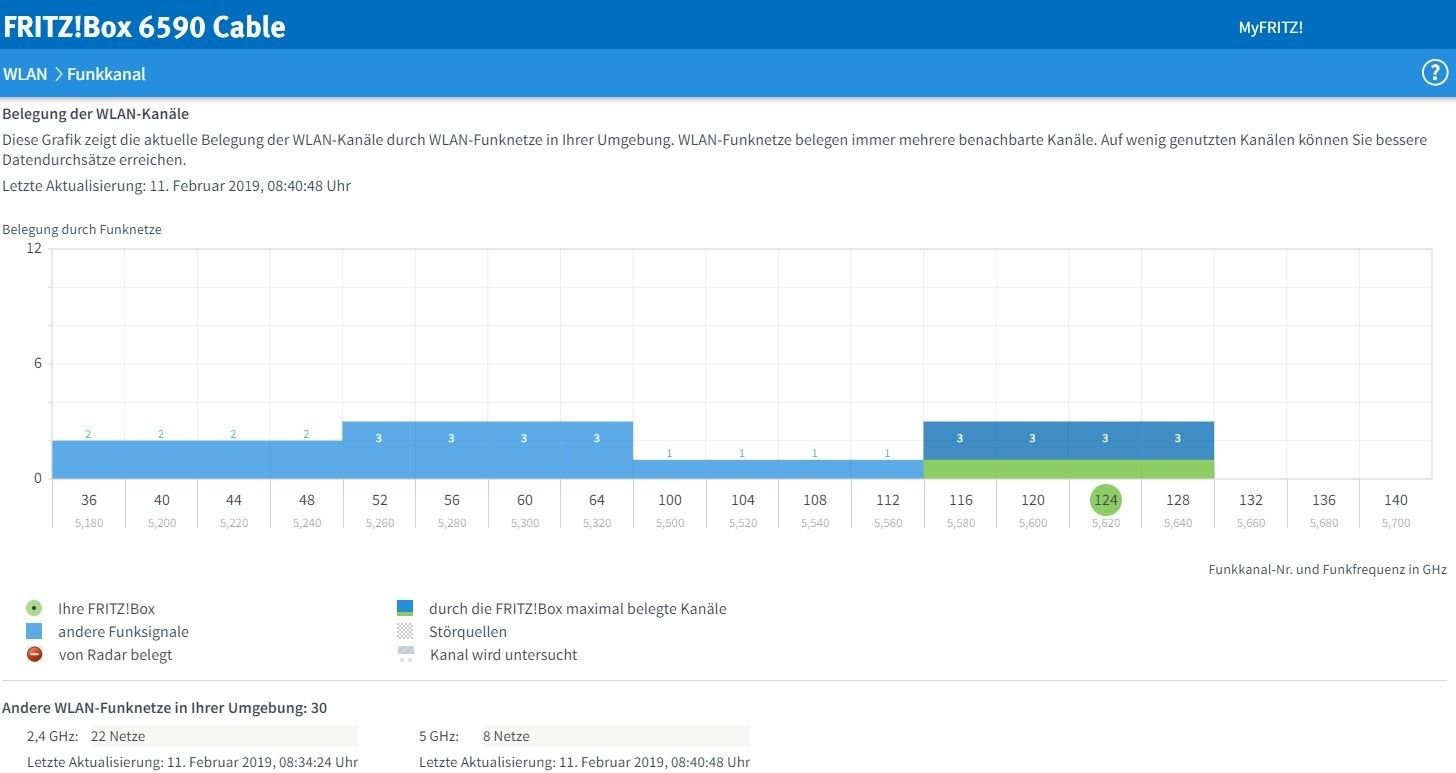The image size is (1456, 773).
Task: Click von Radar belegt red icon
Action: 35,654
